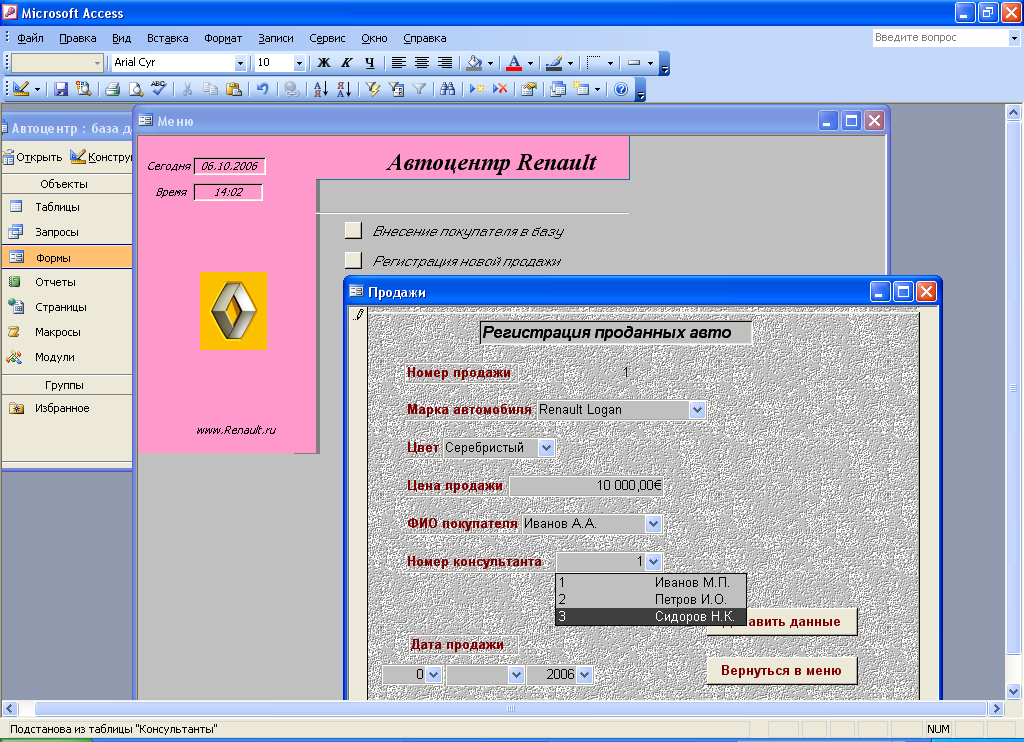Select consultant 'Сидоров Н.К.' in list
Viewport: 1024px width, 742px height.
point(650,616)
